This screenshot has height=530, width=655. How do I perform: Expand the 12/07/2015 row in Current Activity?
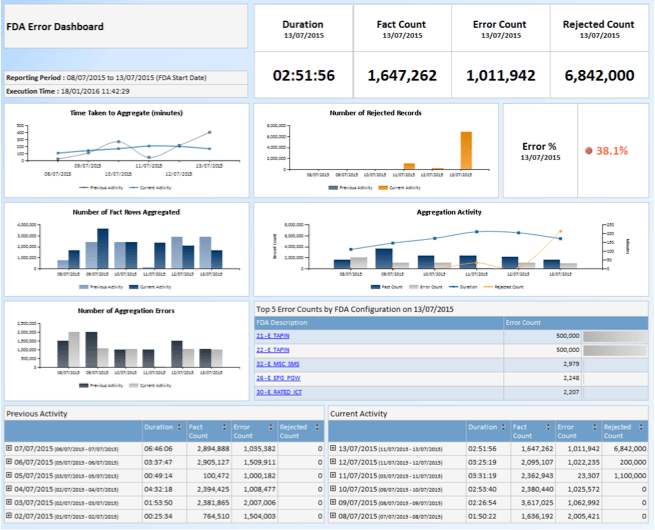(333, 462)
